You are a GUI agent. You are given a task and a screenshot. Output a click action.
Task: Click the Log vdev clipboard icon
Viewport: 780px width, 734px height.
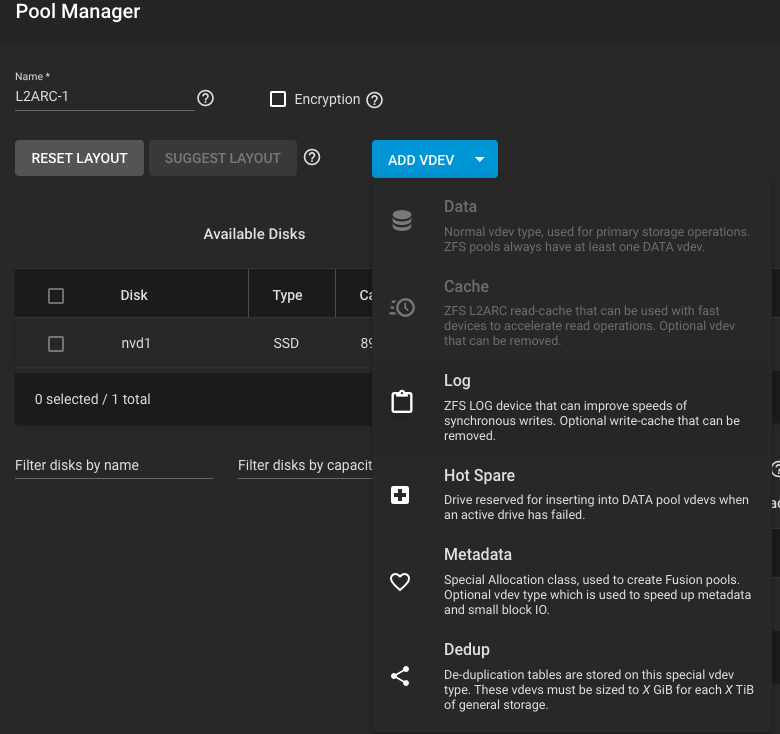point(402,402)
